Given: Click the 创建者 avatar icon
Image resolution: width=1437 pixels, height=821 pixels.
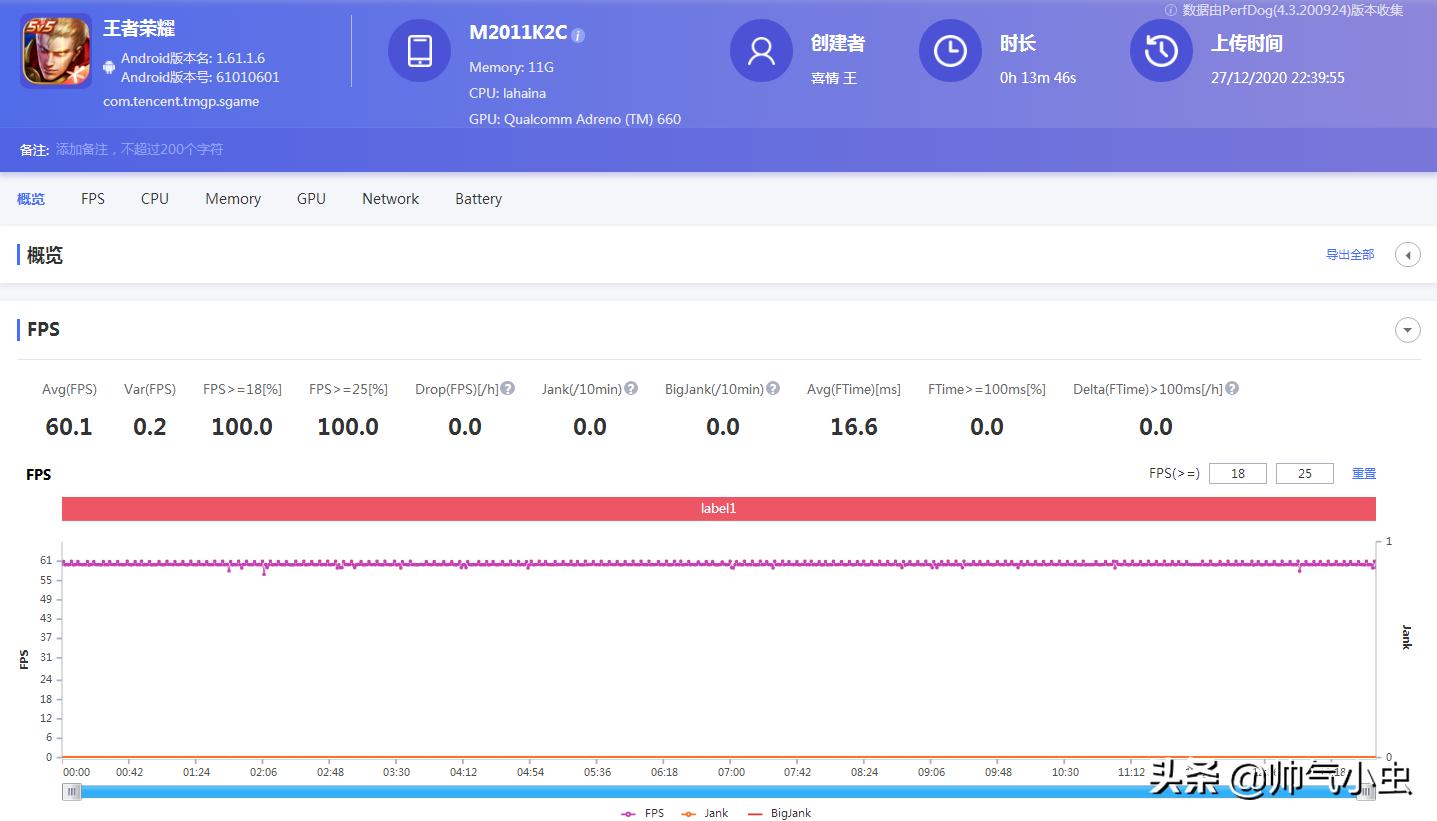Looking at the screenshot, I should coord(761,51).
